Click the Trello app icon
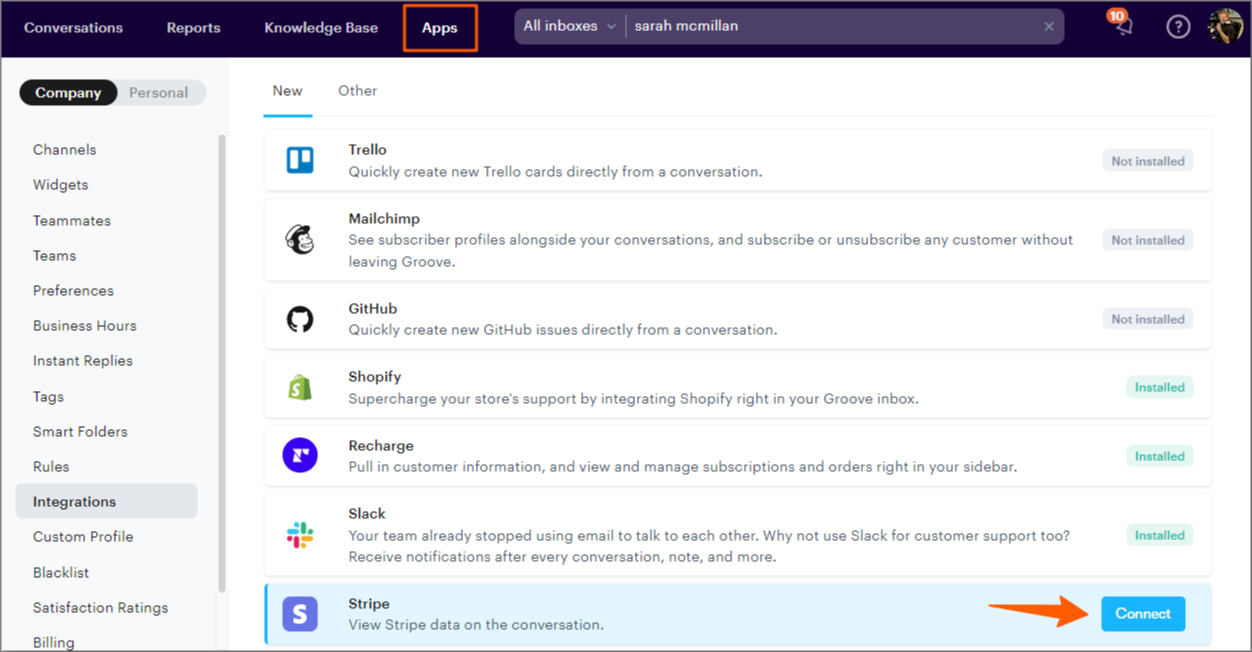 (300, 160)
